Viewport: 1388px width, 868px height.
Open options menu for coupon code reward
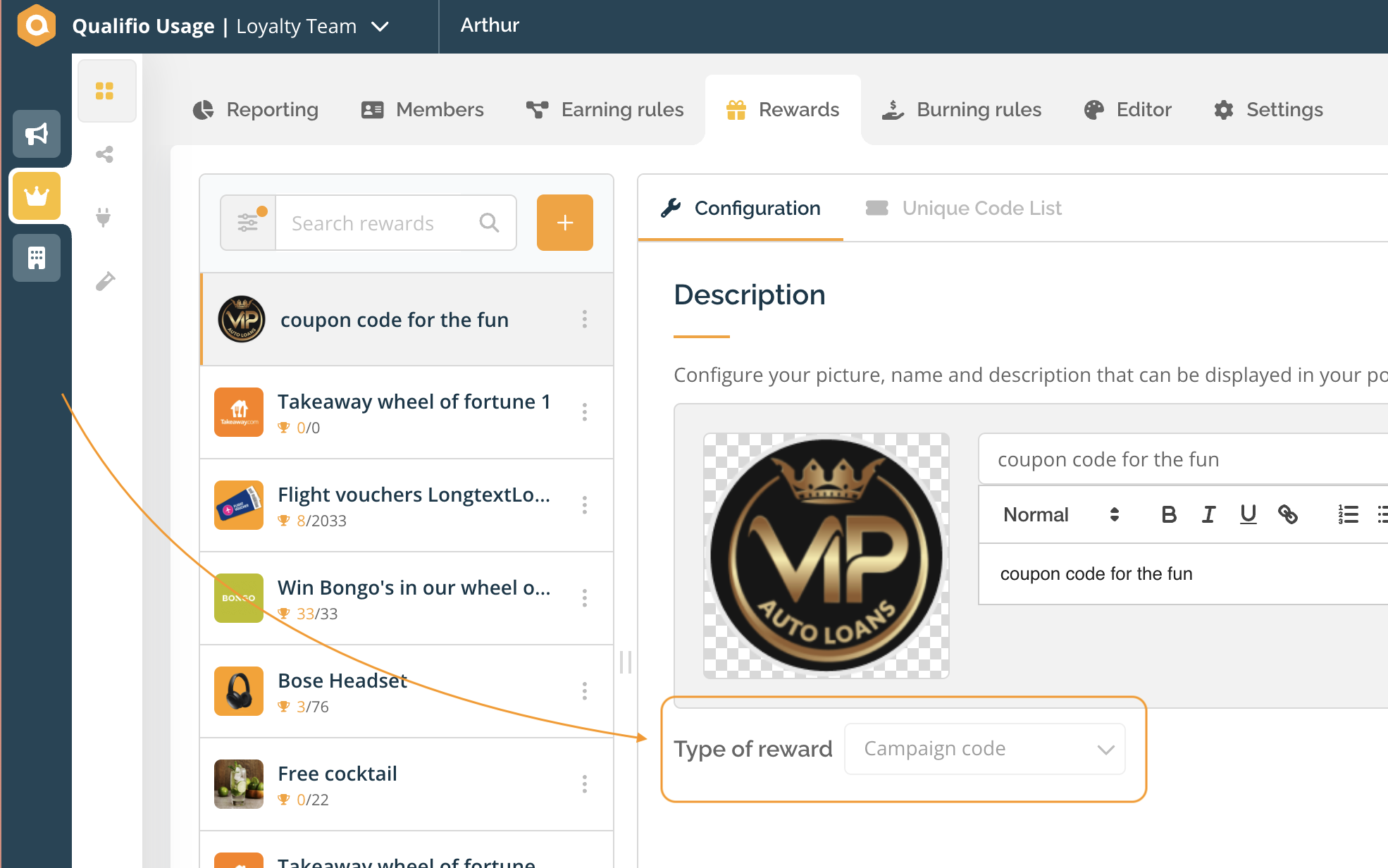tap(585, 319)
